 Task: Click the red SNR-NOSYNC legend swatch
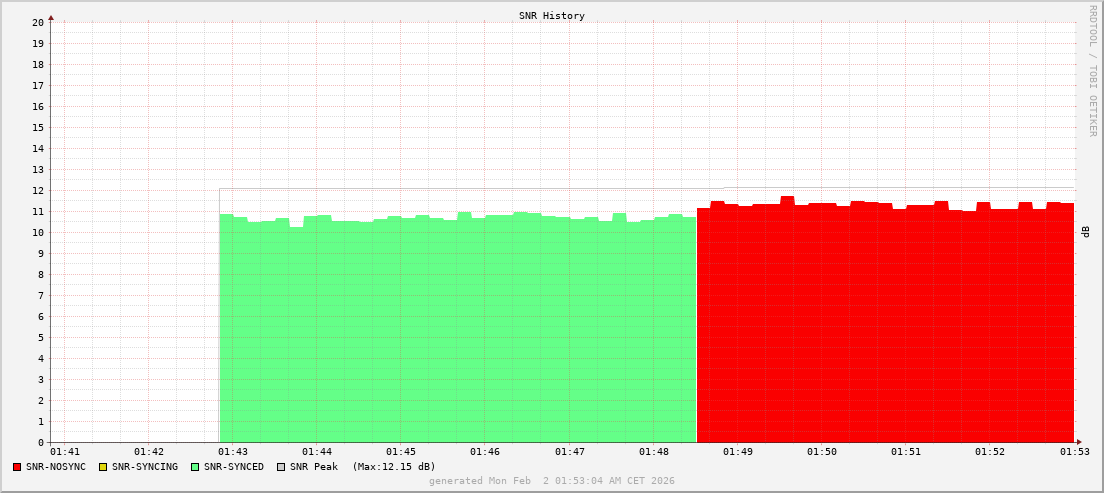pos(17,467)
